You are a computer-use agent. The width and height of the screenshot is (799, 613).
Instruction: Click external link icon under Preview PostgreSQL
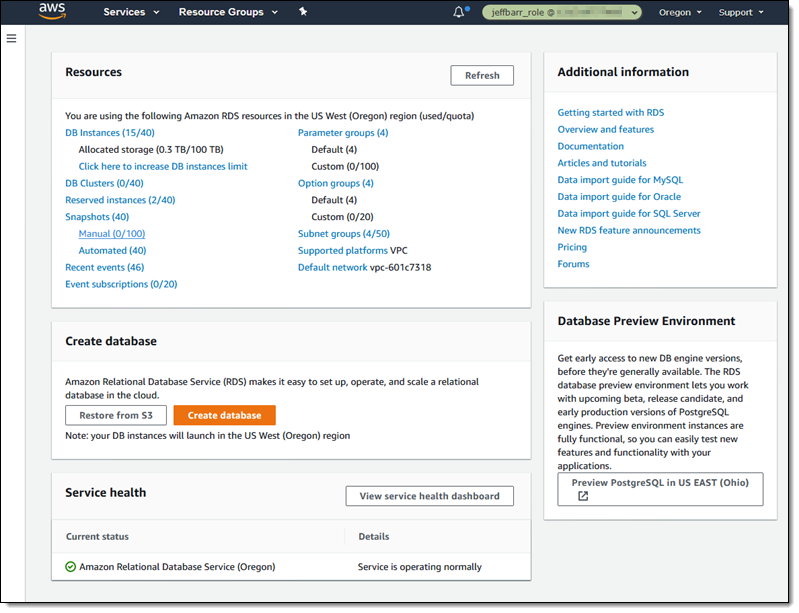583,496
